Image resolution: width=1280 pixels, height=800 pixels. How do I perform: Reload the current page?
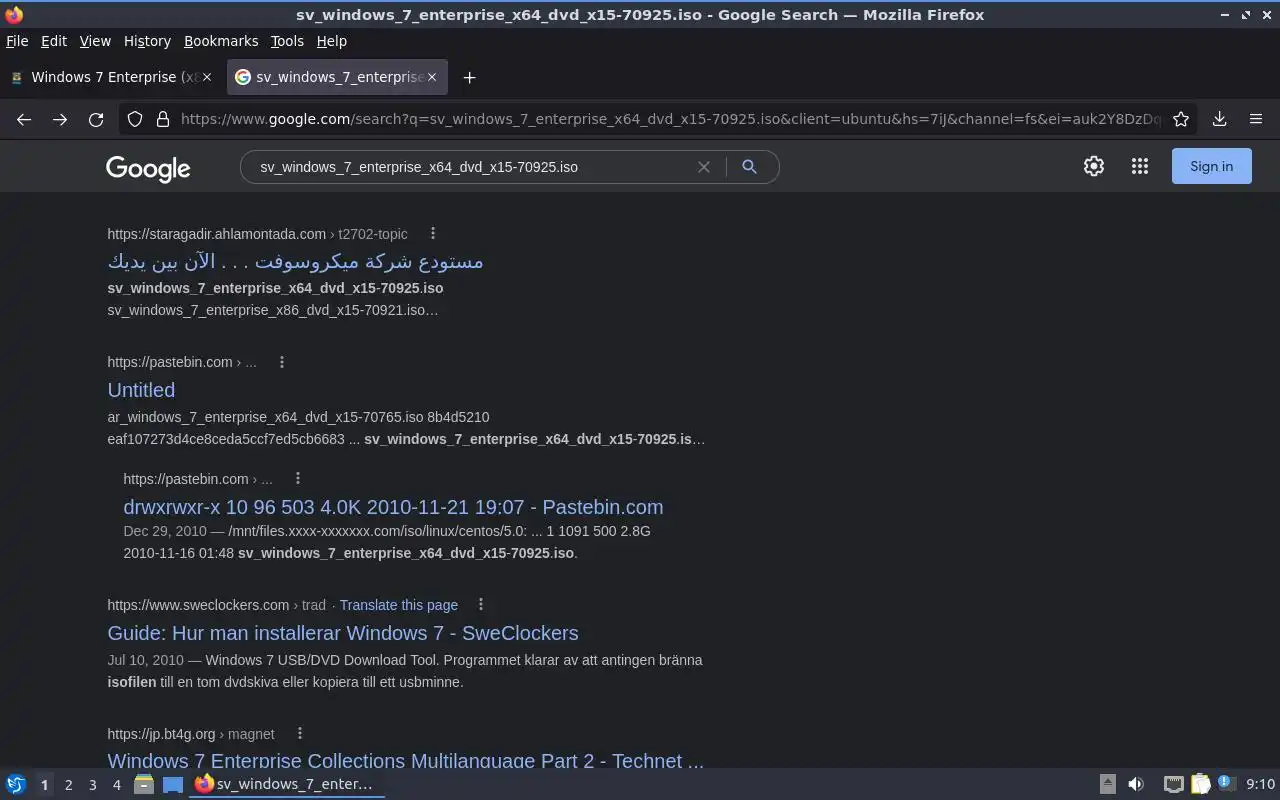click(x=96, y=119)
